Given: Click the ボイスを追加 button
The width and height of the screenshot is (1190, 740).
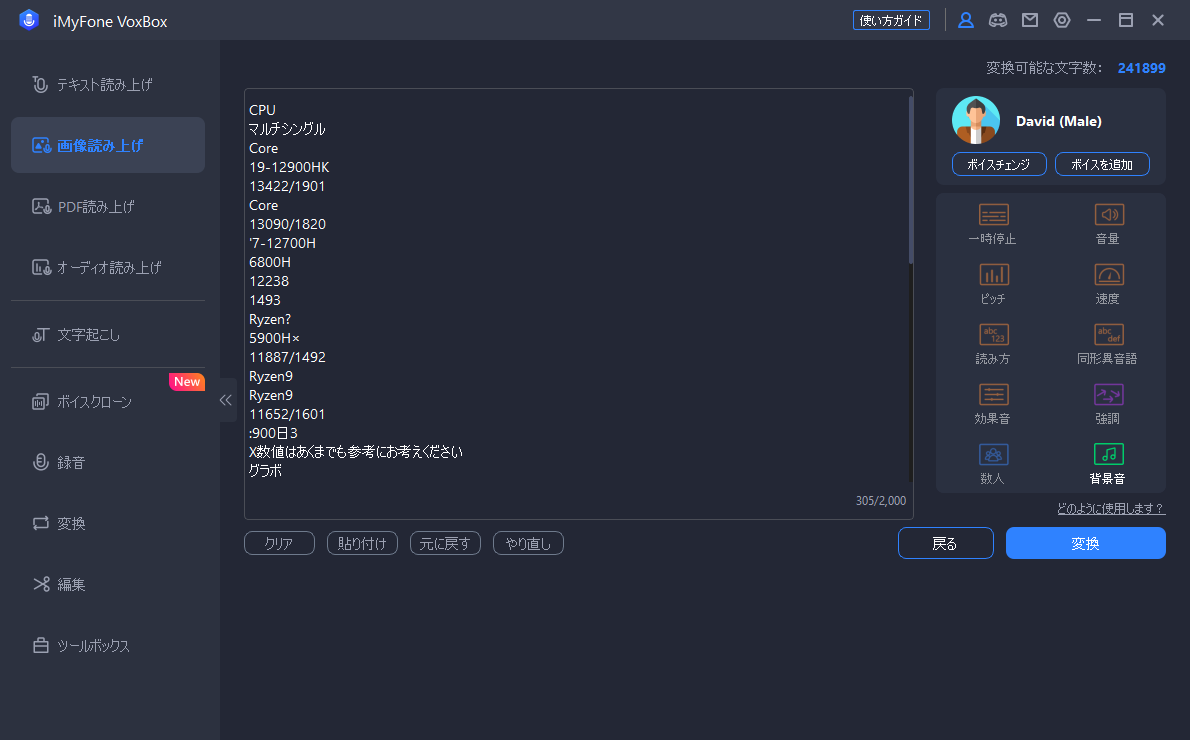Looking at the screenshot, I should (x=1102, y=164).
